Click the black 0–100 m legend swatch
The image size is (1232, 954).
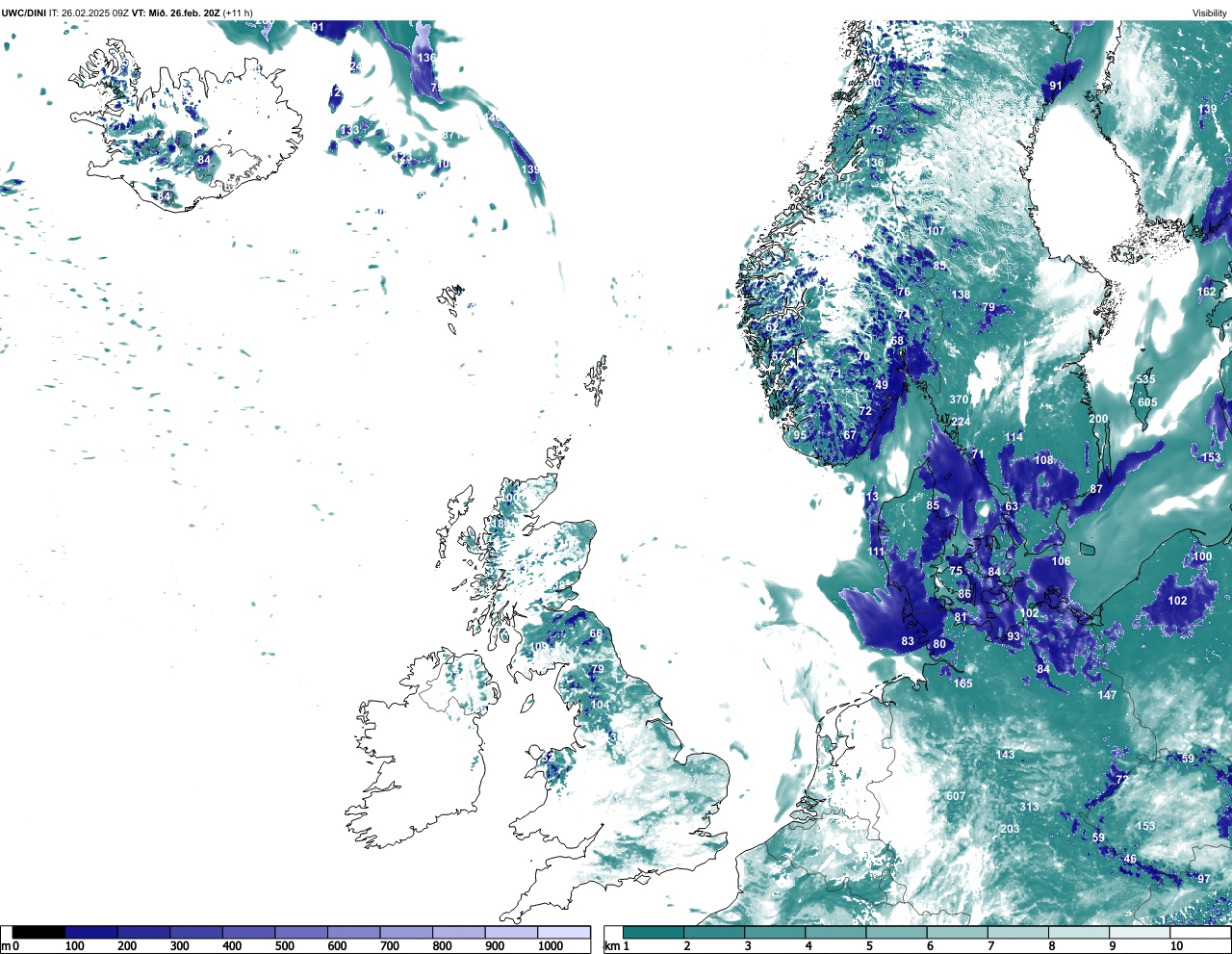coord(39,933)
